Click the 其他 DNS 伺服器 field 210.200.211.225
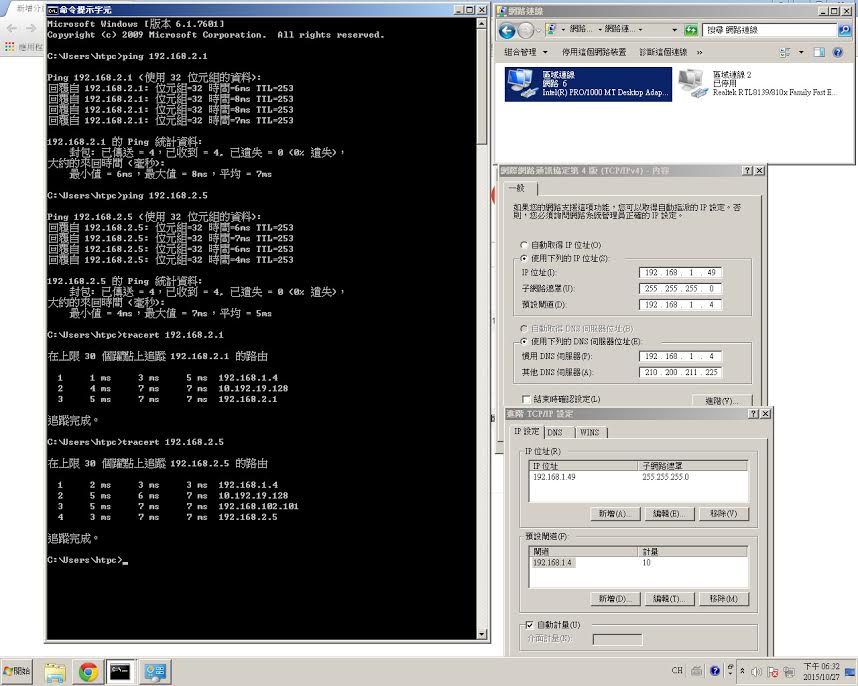 (680, 373)
